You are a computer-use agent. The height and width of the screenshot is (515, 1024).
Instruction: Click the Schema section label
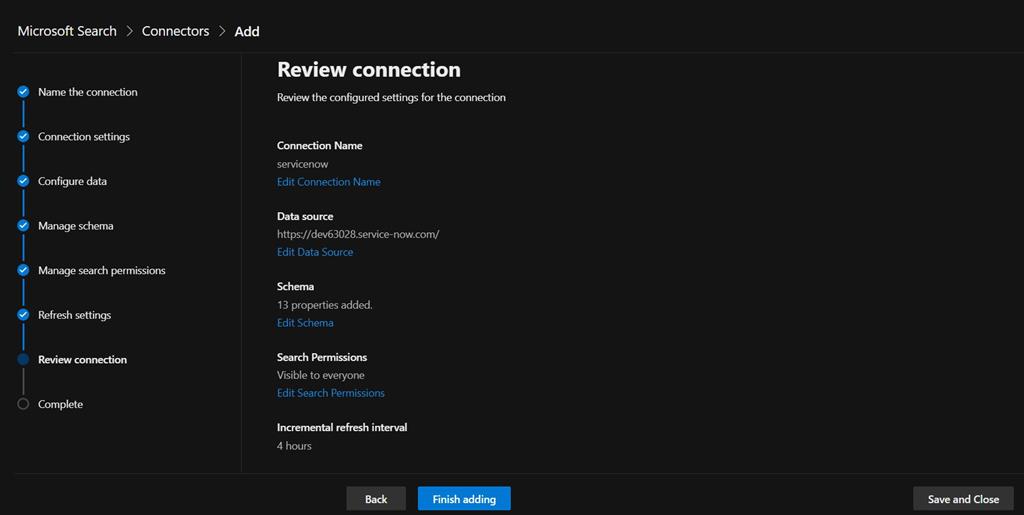[295, 287]
